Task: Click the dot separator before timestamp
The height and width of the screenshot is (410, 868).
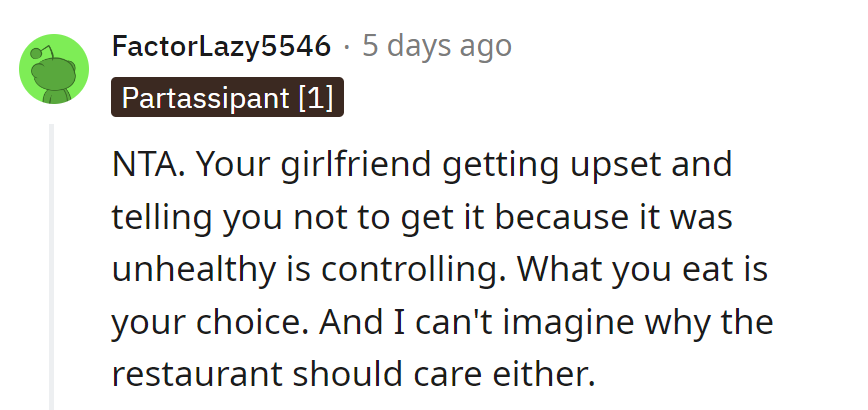Action: [346, 46]
